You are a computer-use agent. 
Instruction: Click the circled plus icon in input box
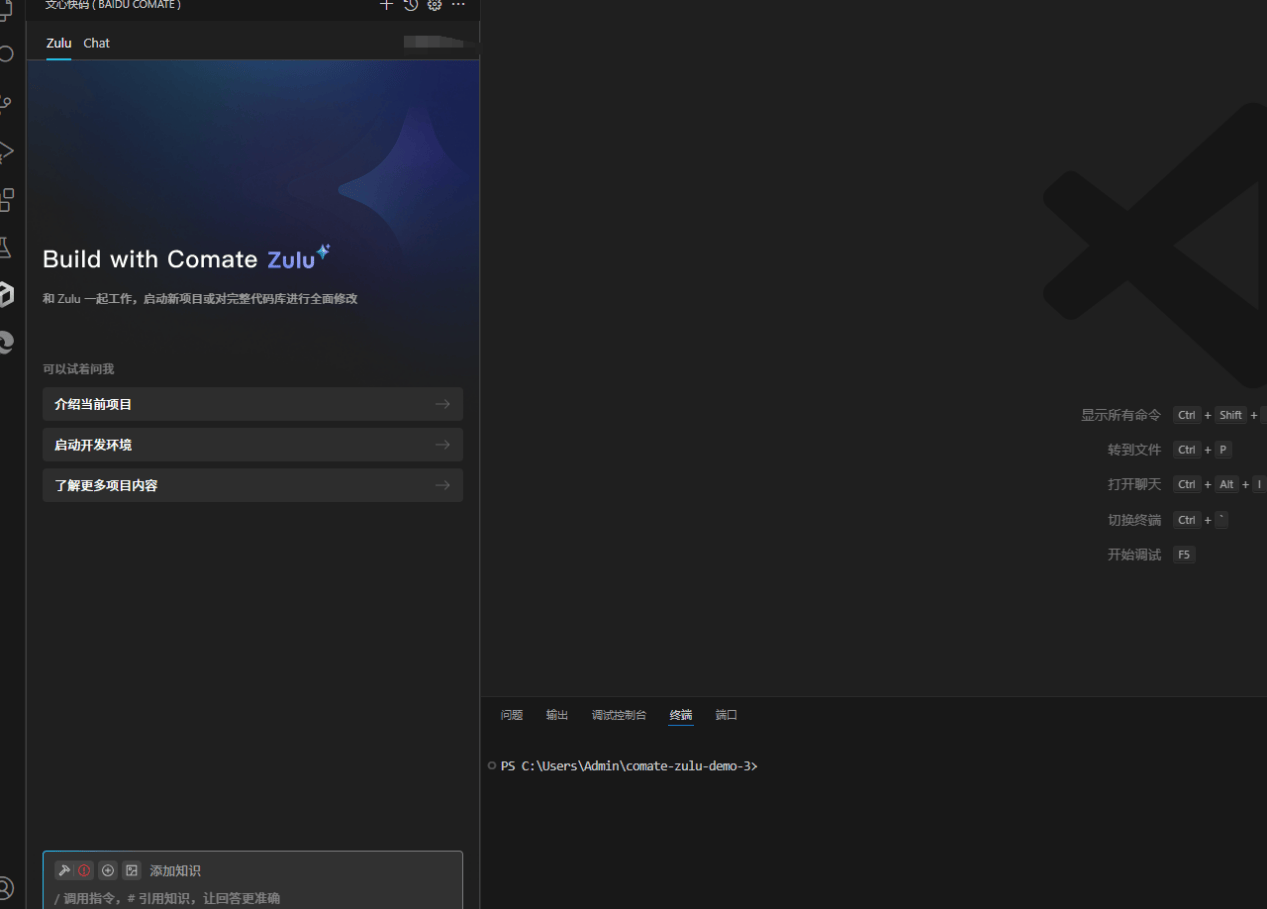click(108, 870)
